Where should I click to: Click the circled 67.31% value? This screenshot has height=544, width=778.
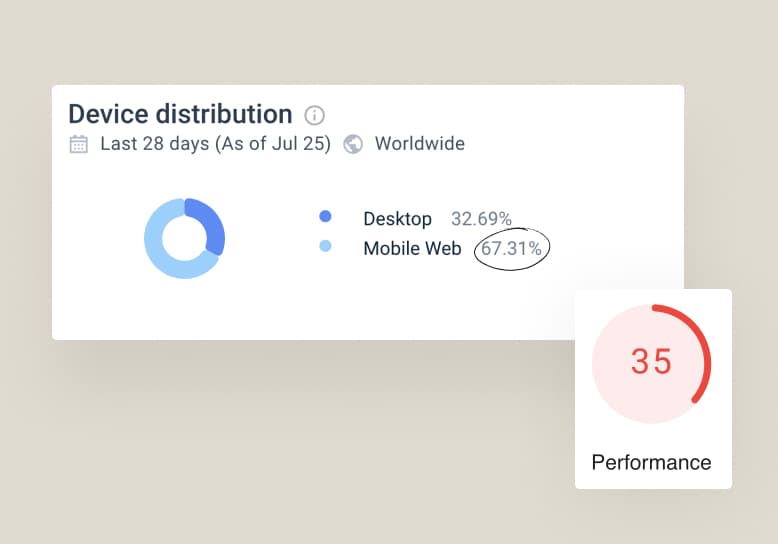tap(511, 248)
